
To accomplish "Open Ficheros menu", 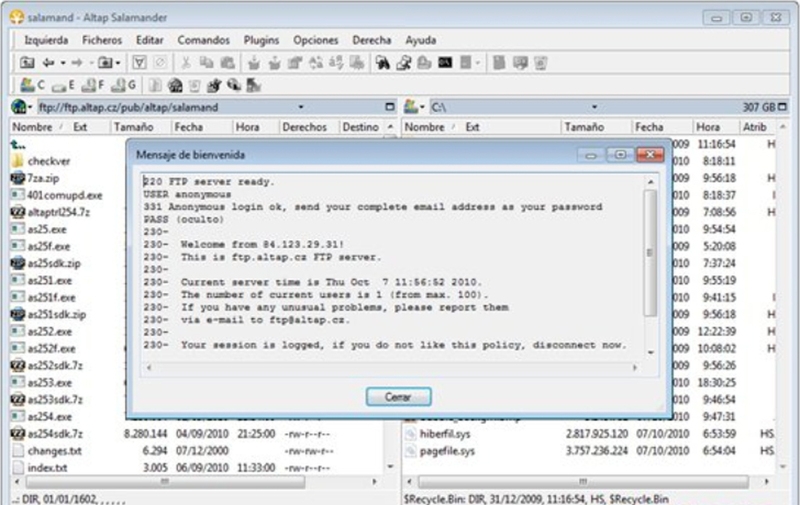I will 102,40.
